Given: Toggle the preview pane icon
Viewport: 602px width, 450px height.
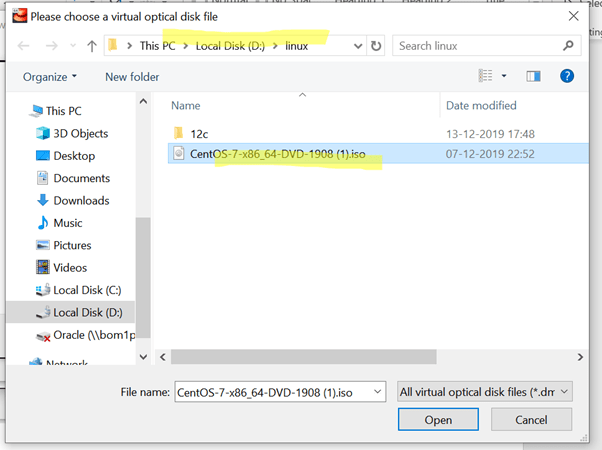Looking at the screenshot, I should coord(533,76).
